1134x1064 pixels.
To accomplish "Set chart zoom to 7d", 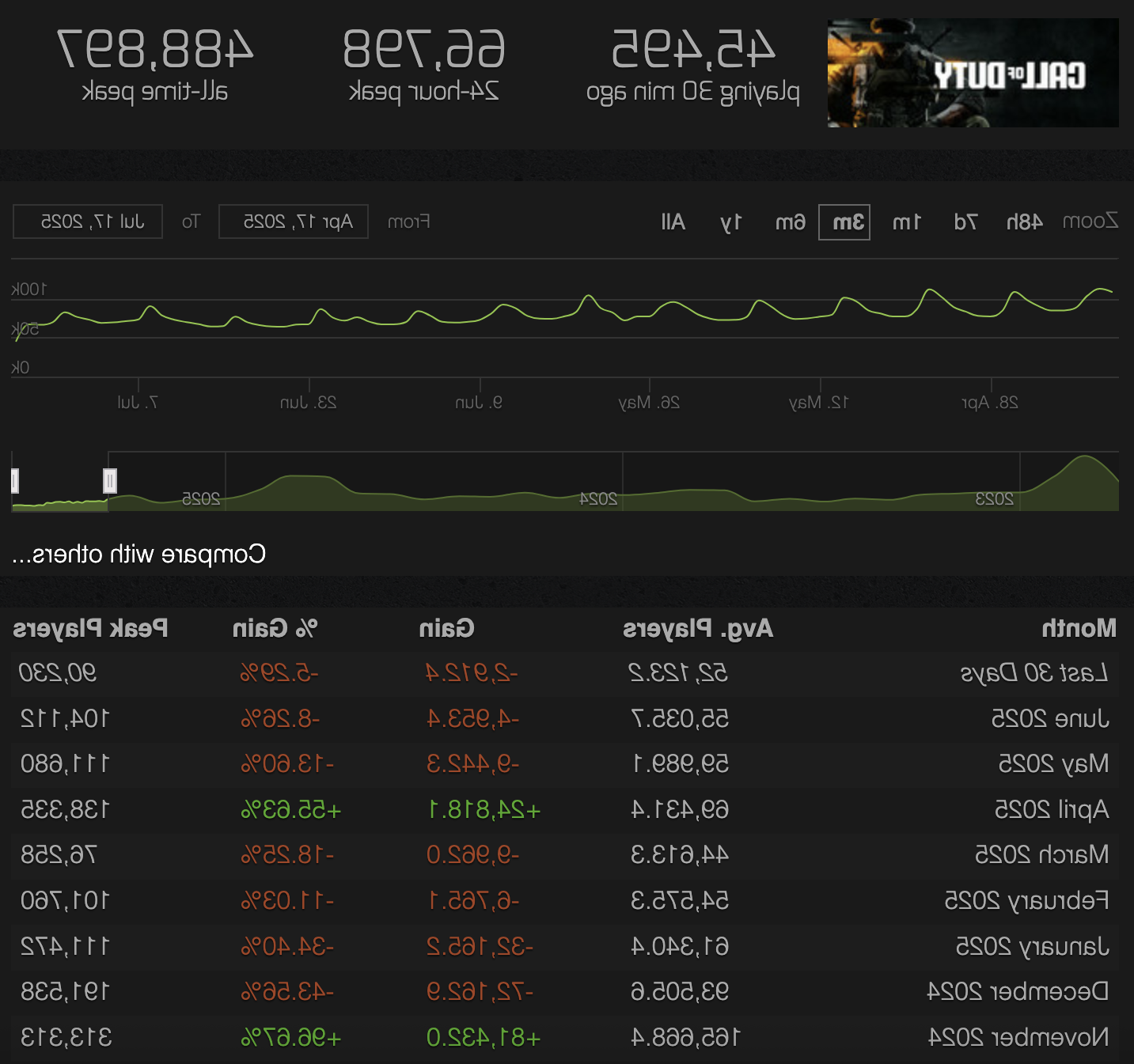I will click(x=965, y=222).
